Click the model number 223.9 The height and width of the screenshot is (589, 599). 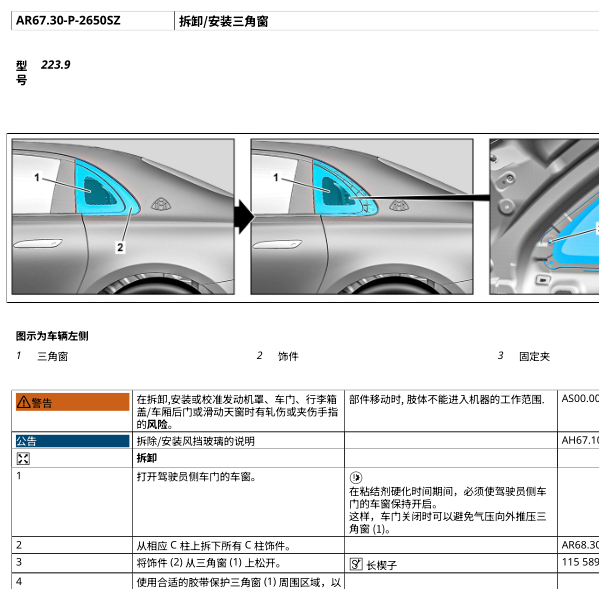[55, 65]
